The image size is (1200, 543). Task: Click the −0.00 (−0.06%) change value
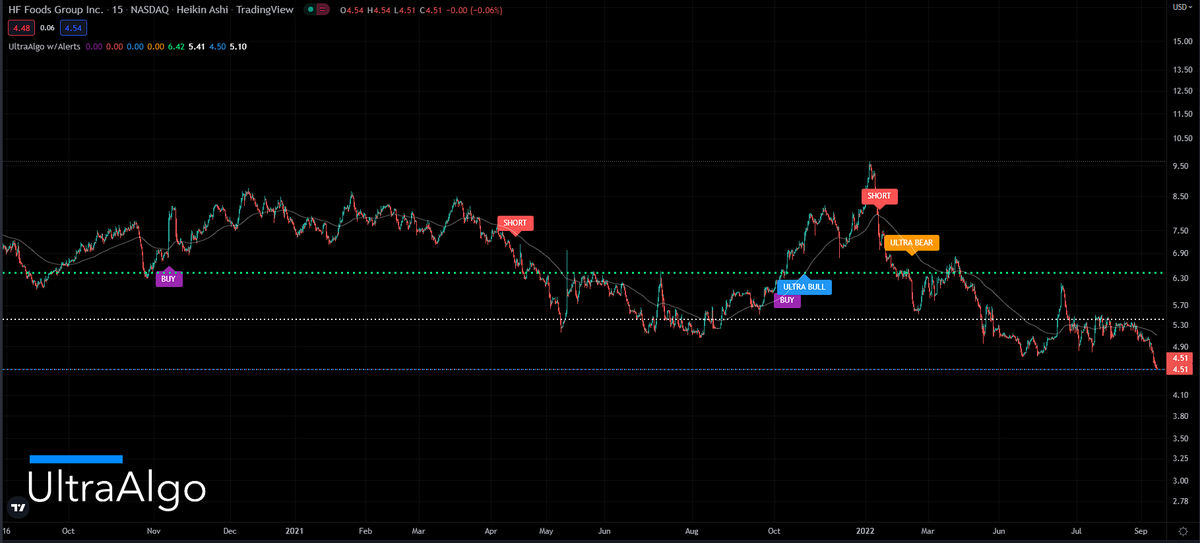click(472, 10)
